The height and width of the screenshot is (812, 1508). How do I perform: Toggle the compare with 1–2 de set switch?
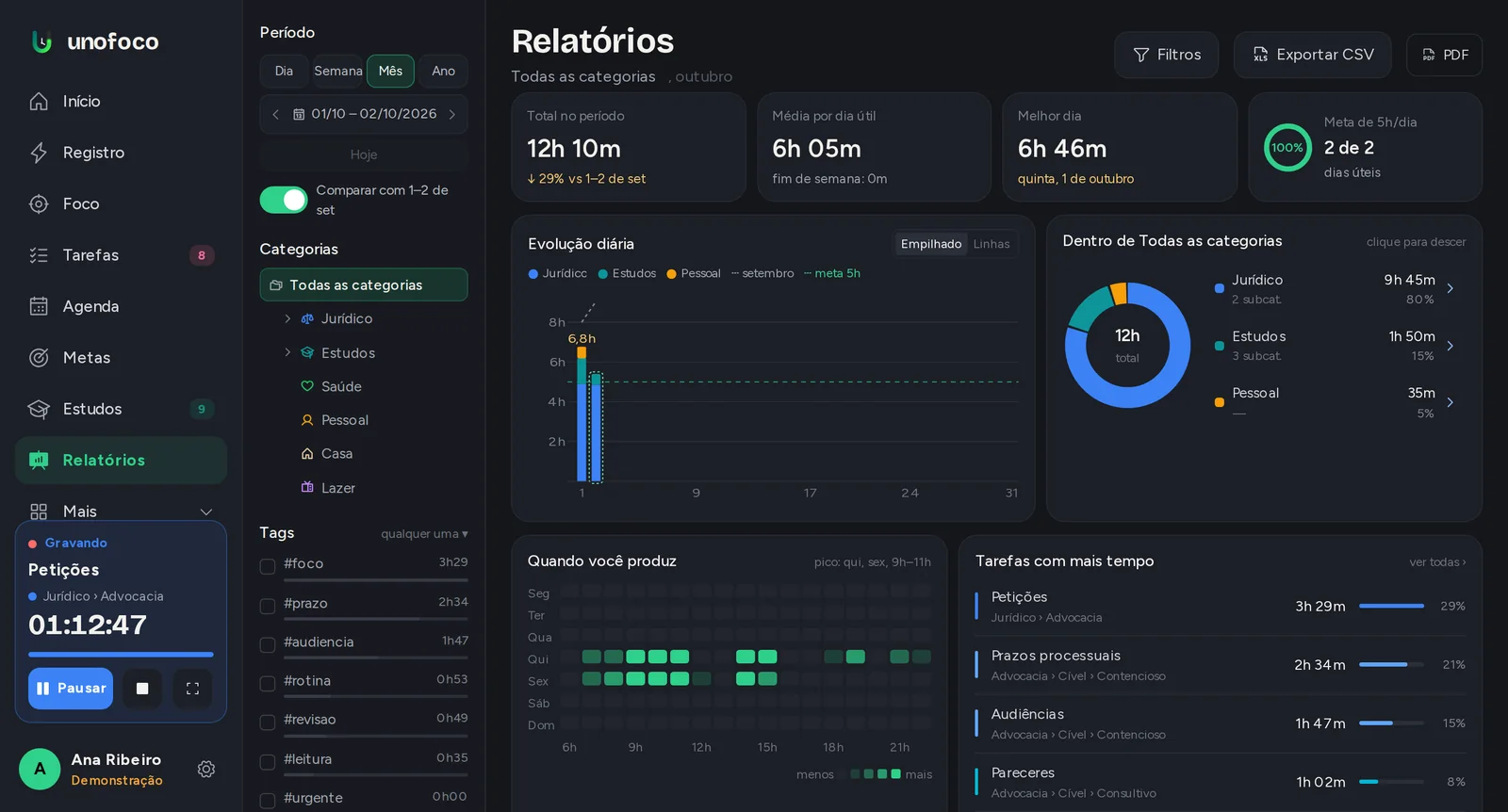(284, 200)
